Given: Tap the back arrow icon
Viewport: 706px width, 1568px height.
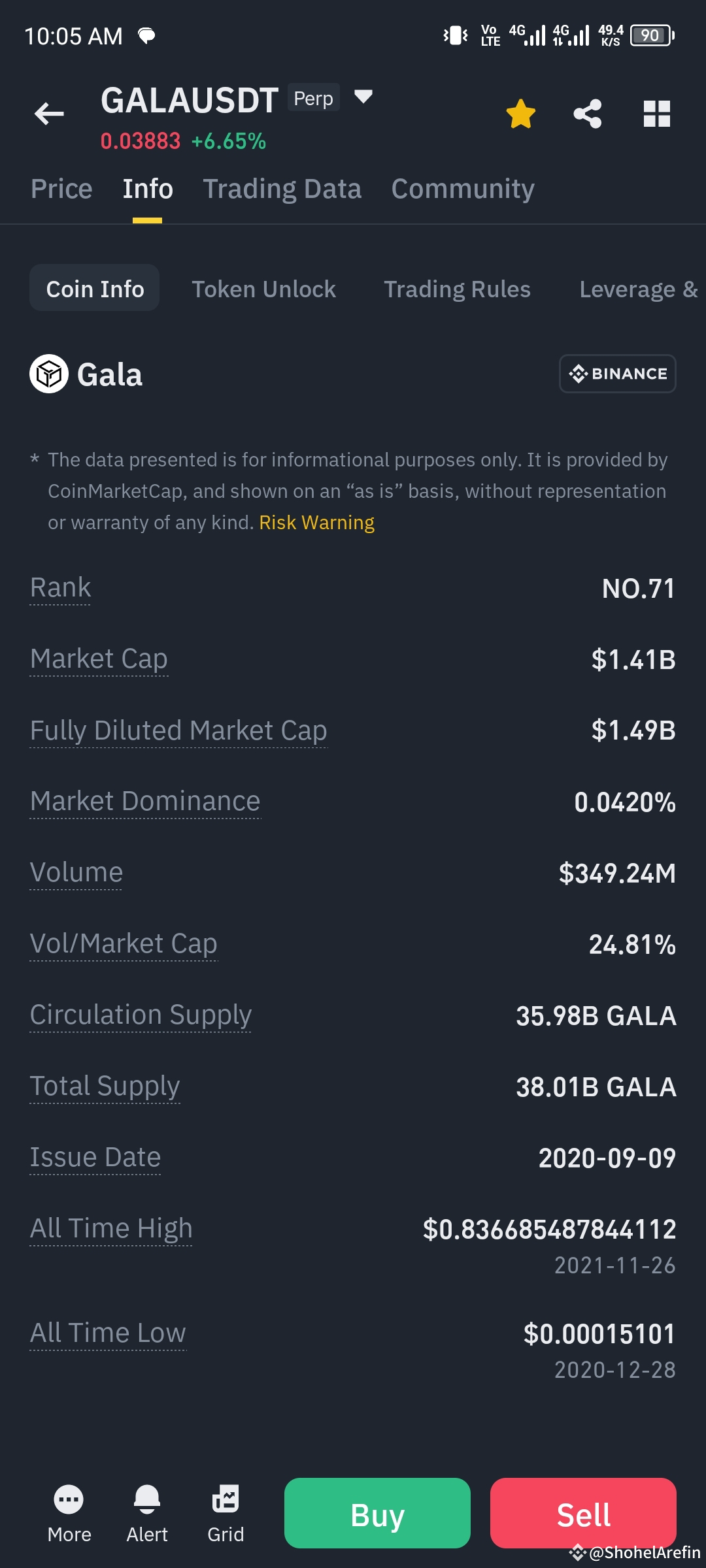Looking at the screenshot, I should [x=49, y=114].
